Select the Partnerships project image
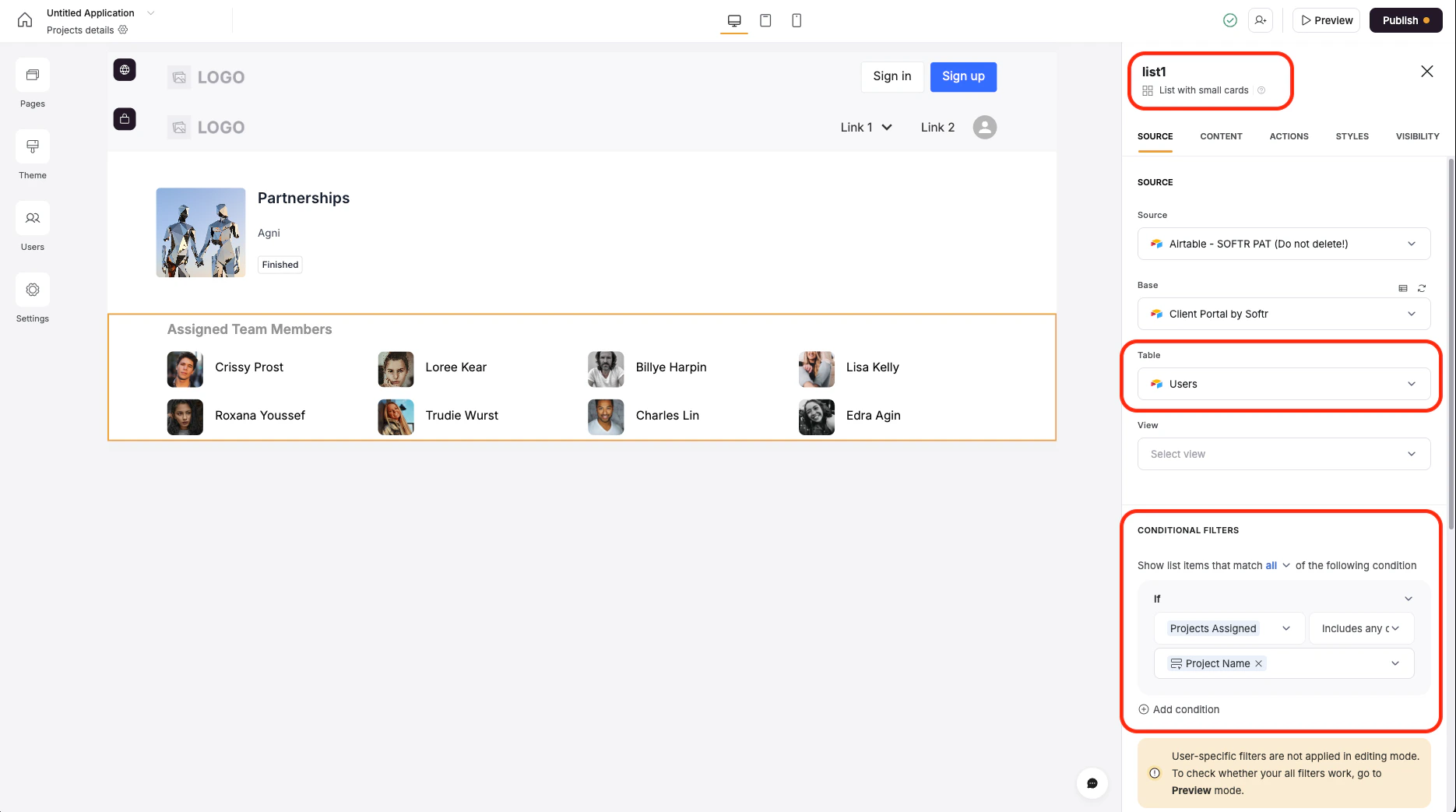Image resolution: width=1456 pixels, height=812 pixels. pyautogui.click(x=201, y=232)
